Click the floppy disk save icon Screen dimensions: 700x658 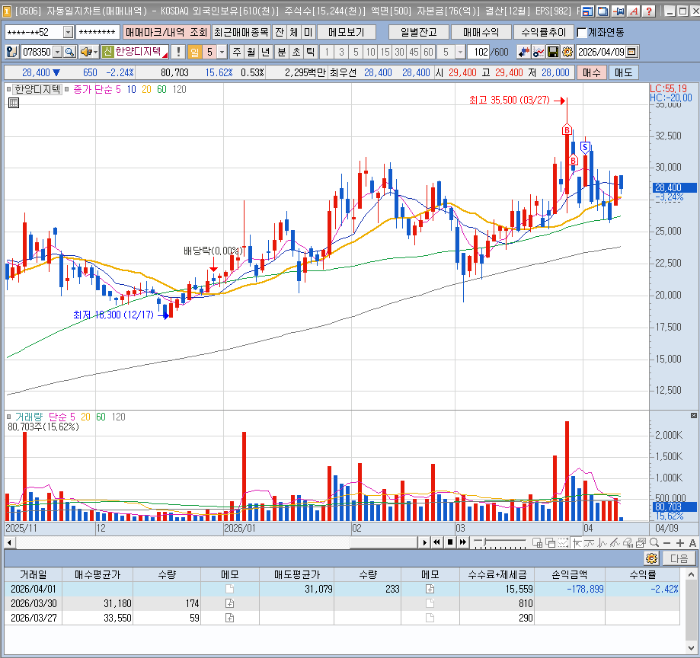(553, 52)
